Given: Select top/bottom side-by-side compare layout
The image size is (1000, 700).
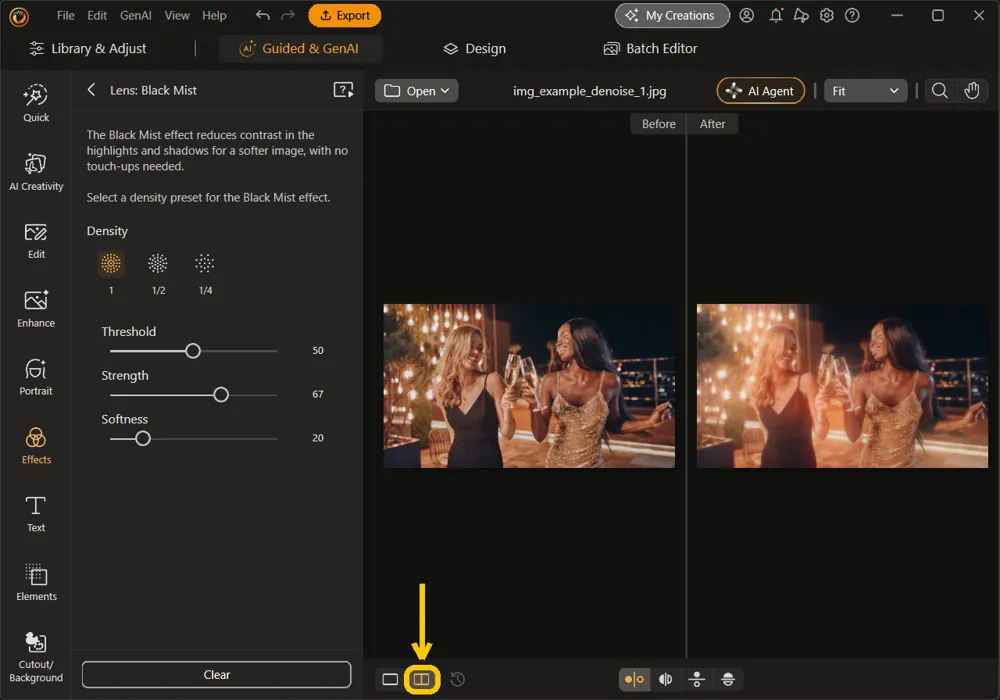Looking at the screenshot, I should tap(696, 679).
